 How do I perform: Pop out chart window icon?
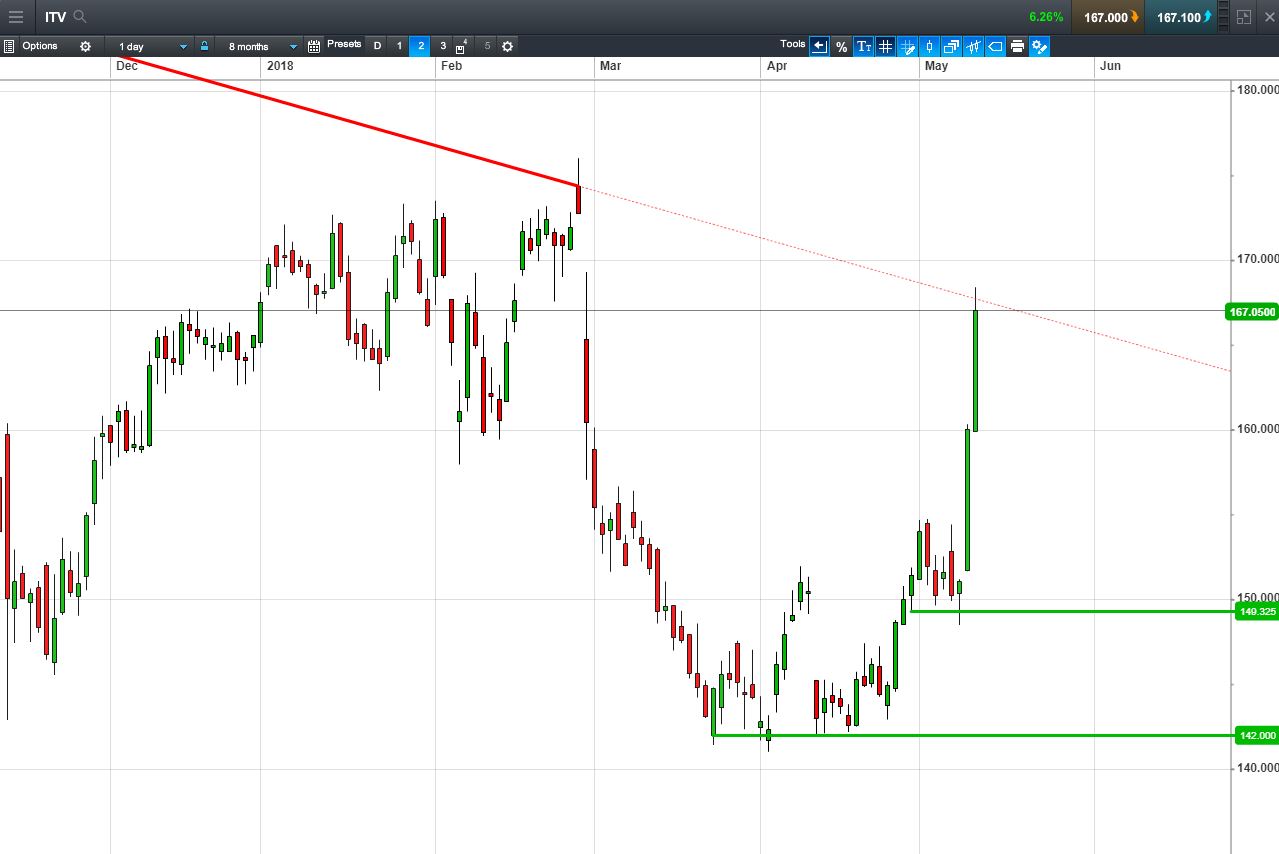[x=1243, y=17]
